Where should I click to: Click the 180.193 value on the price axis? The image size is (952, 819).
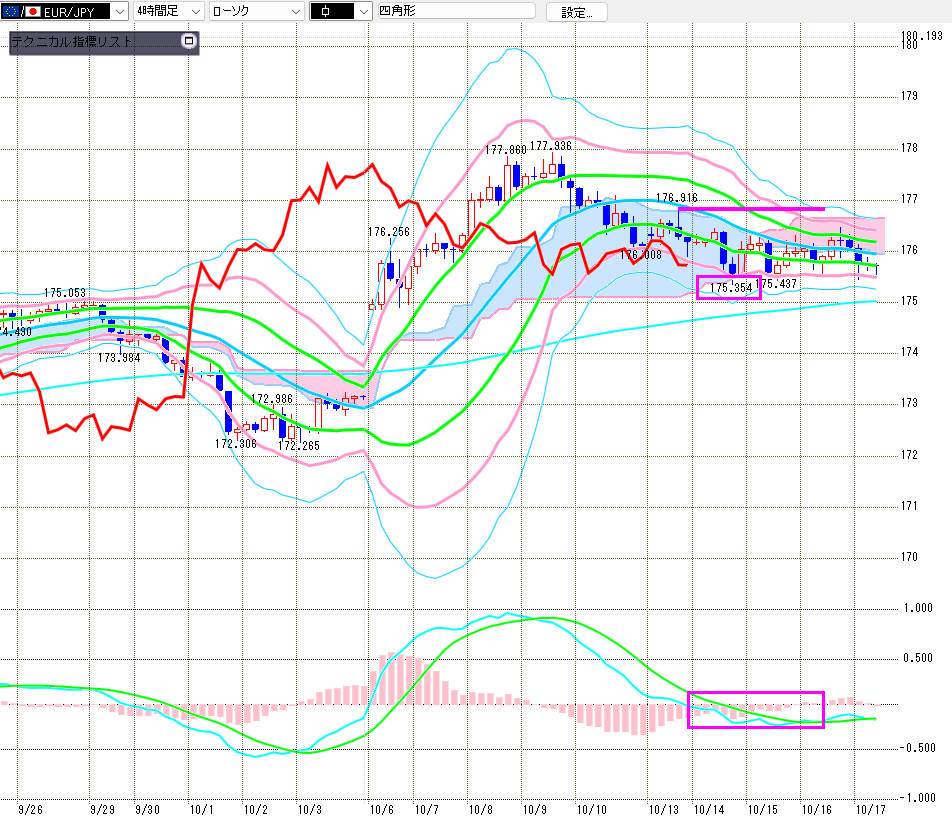coord(921,36)
